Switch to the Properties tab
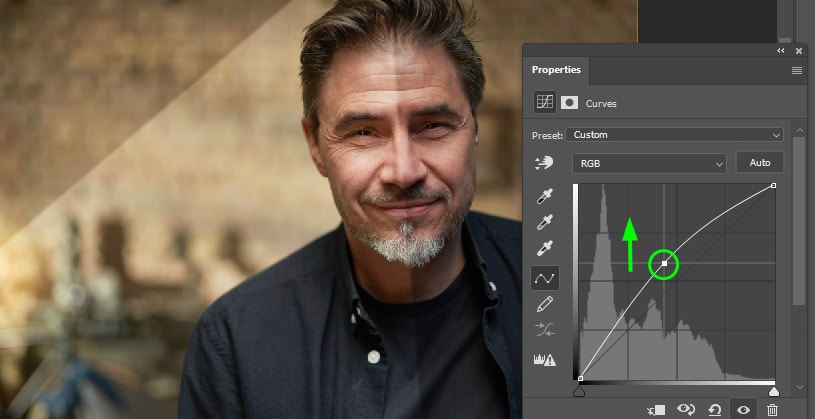Viewport: 815px width, 419px height. 556,70
